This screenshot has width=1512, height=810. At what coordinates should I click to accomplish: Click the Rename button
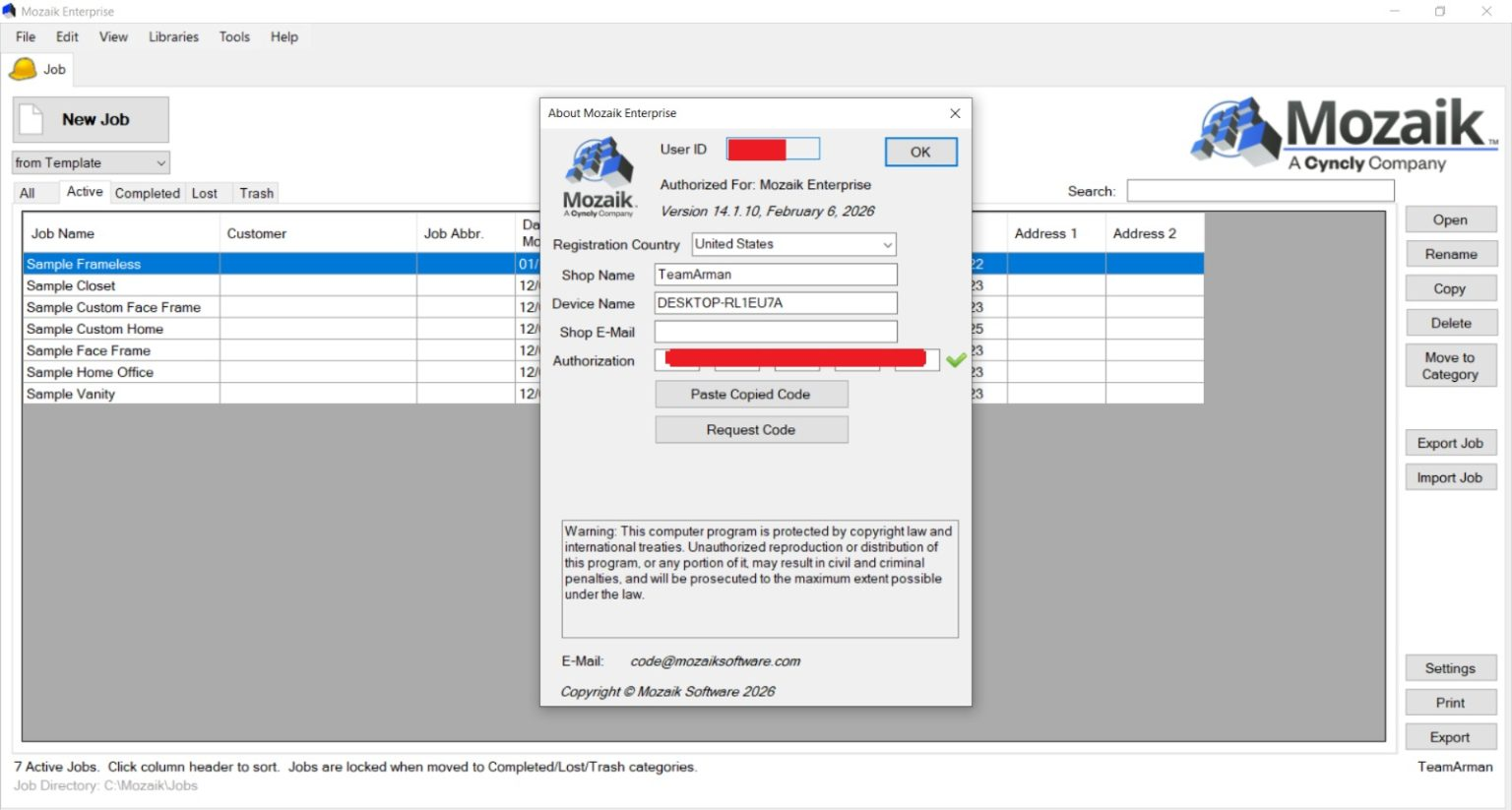tap(1450, 254)
